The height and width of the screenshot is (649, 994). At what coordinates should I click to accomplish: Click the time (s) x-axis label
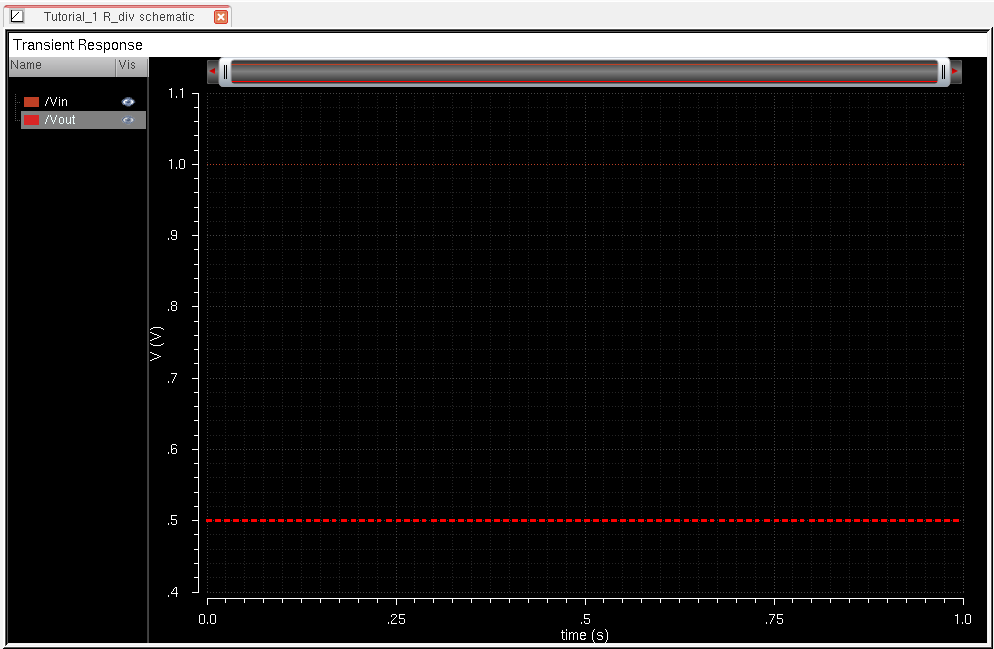[584, 635]
